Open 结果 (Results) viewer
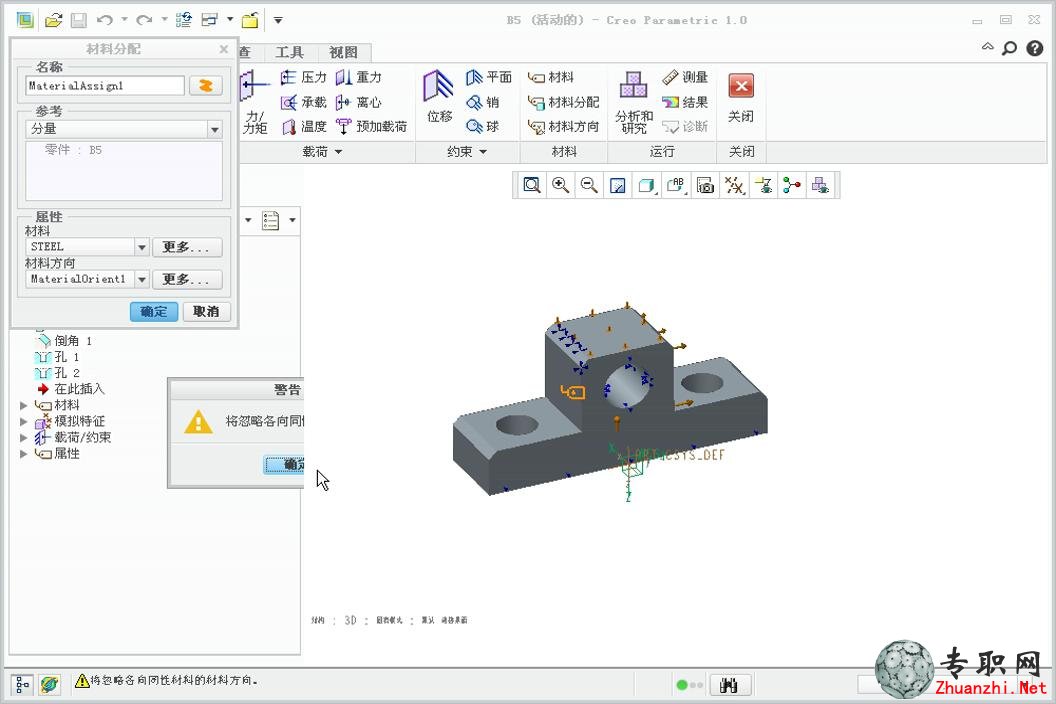Viewport: 1056px width, 704px height. click(685, 102)
